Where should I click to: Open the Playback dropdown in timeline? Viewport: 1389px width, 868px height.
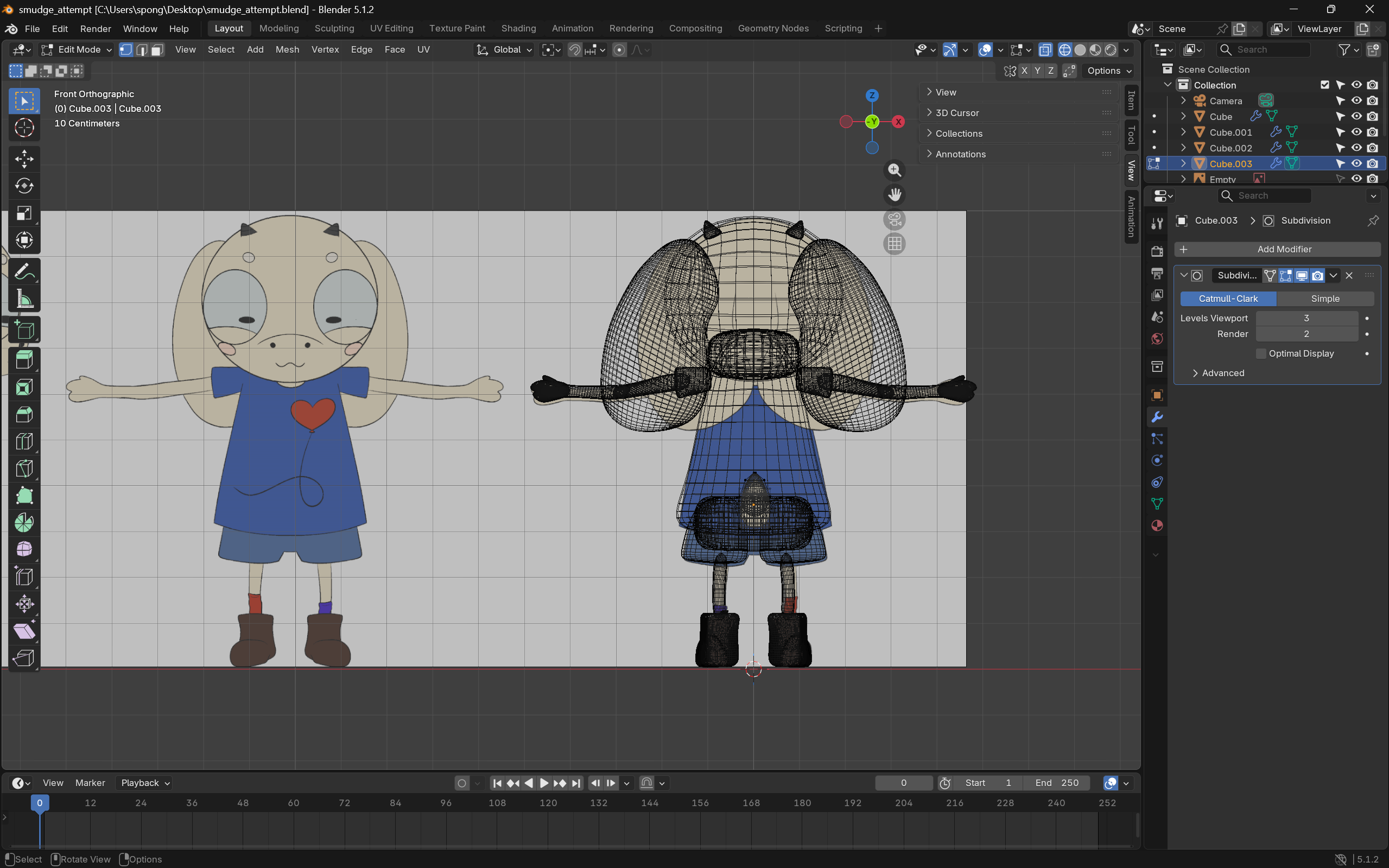(145, 783)
